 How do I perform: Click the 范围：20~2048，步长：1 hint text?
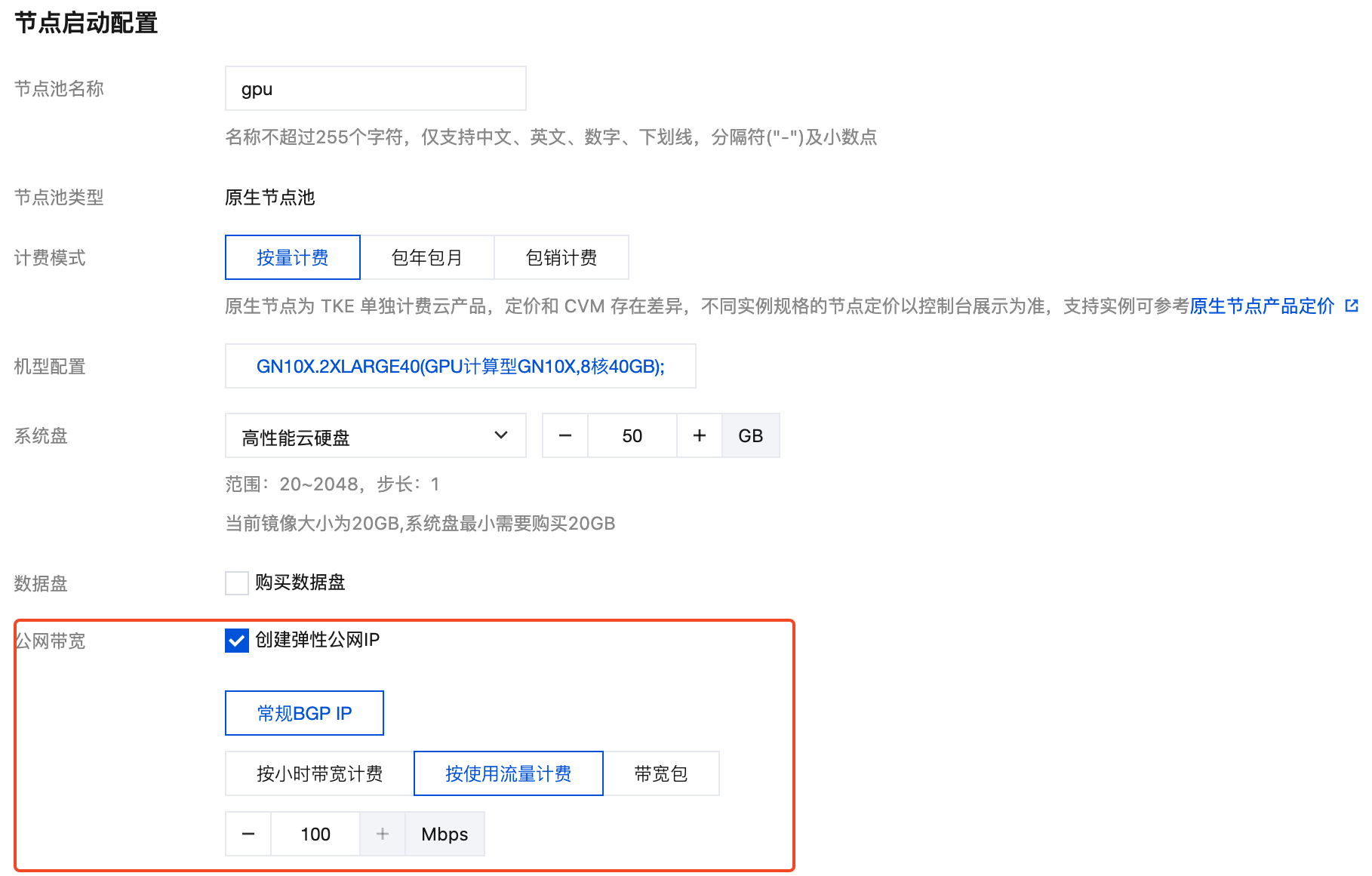click(332, 484)
